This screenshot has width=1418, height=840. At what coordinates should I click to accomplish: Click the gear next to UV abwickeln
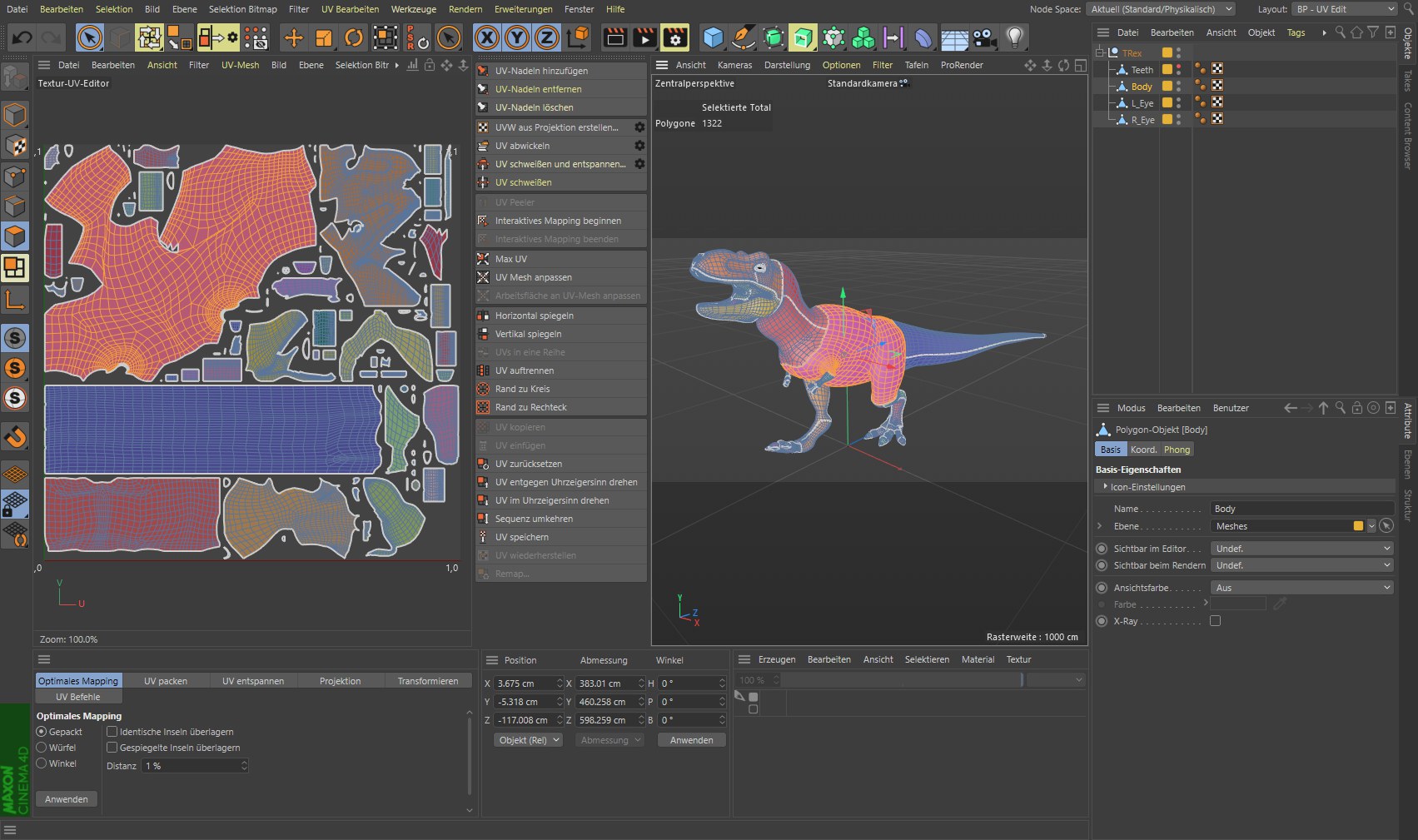pyautogui.click(x=639, y=146)
